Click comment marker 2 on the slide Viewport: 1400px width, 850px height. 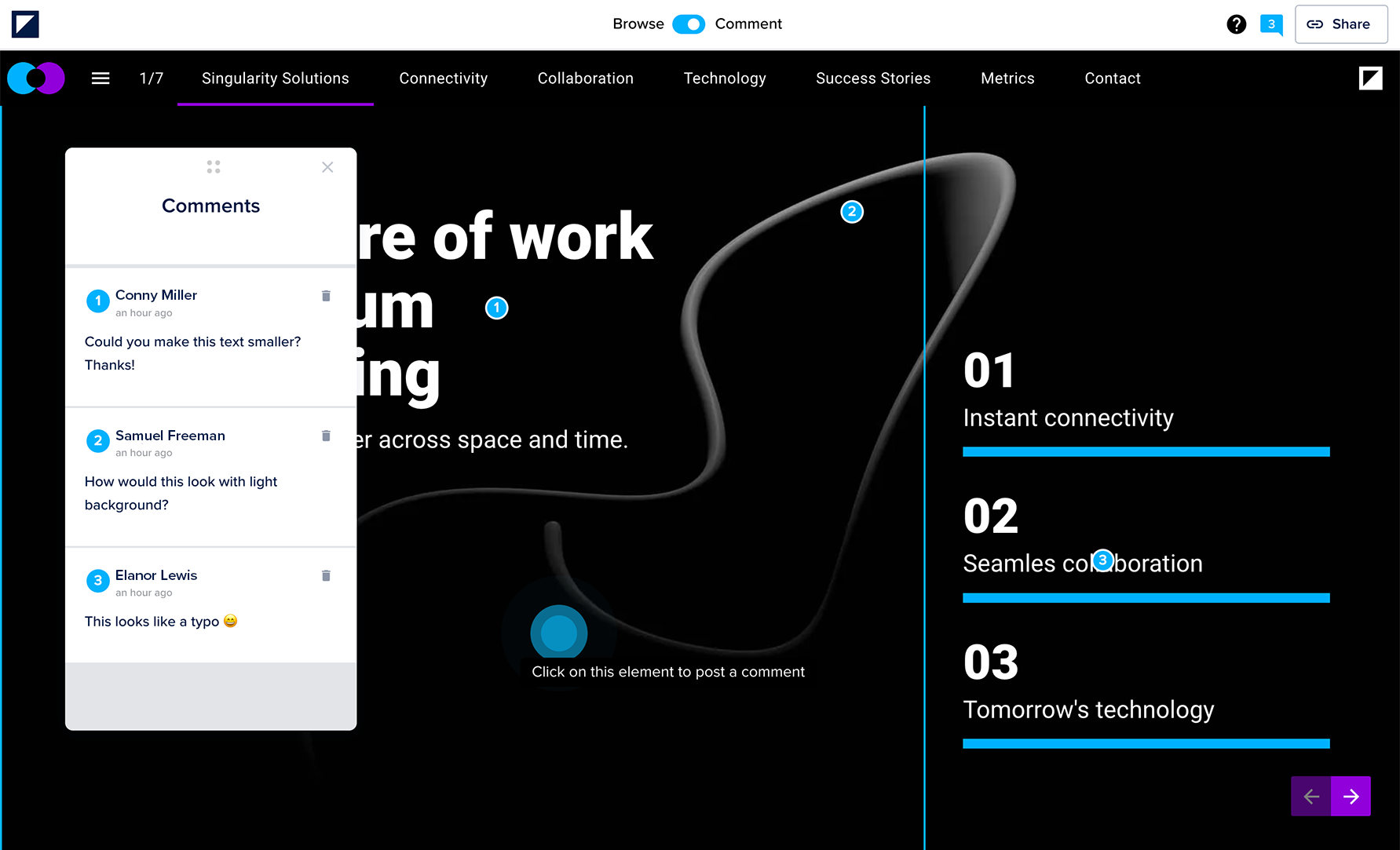tap(852, 212)
